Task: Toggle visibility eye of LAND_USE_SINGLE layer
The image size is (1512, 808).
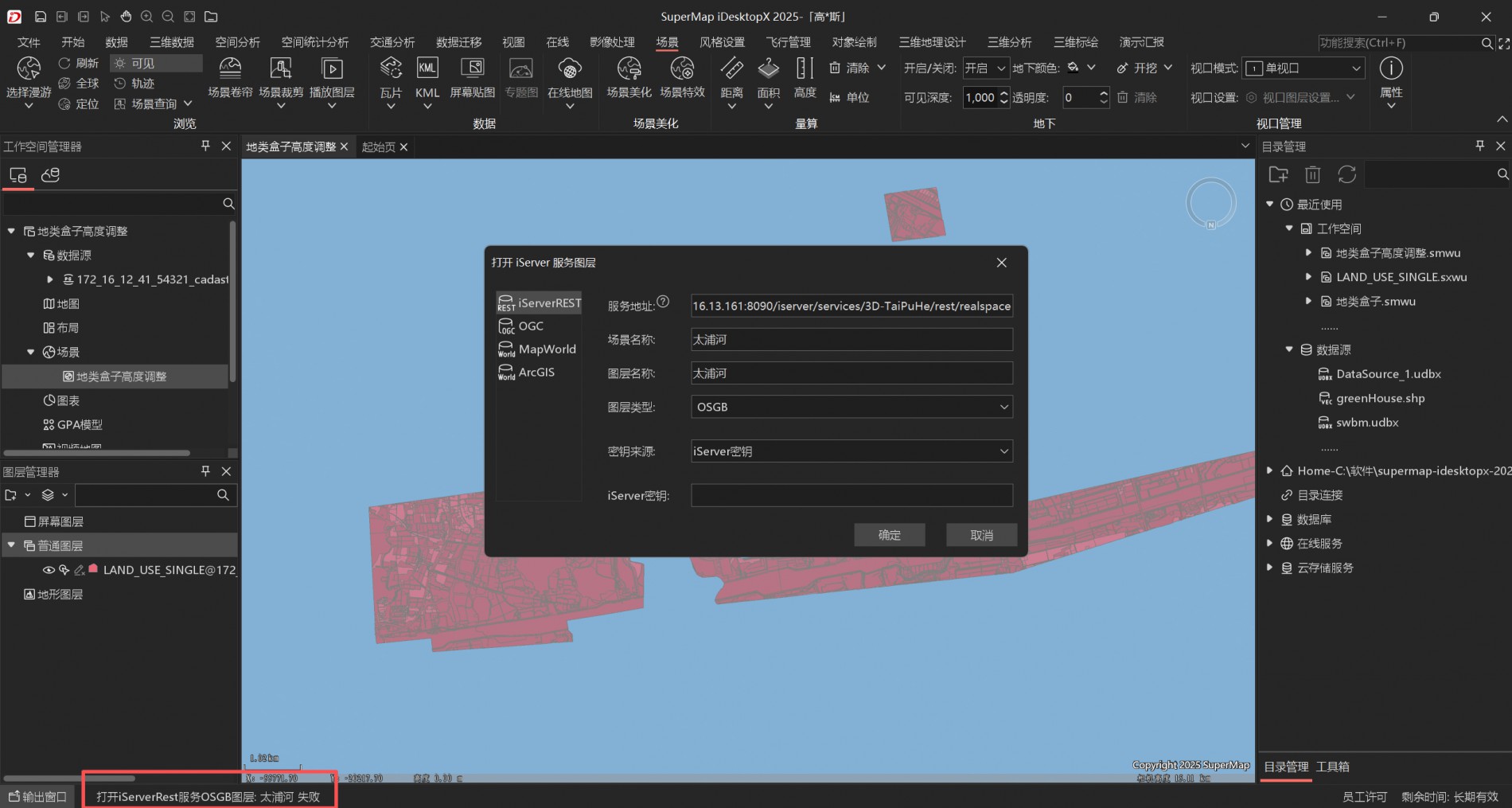Action: click(49, 570)
